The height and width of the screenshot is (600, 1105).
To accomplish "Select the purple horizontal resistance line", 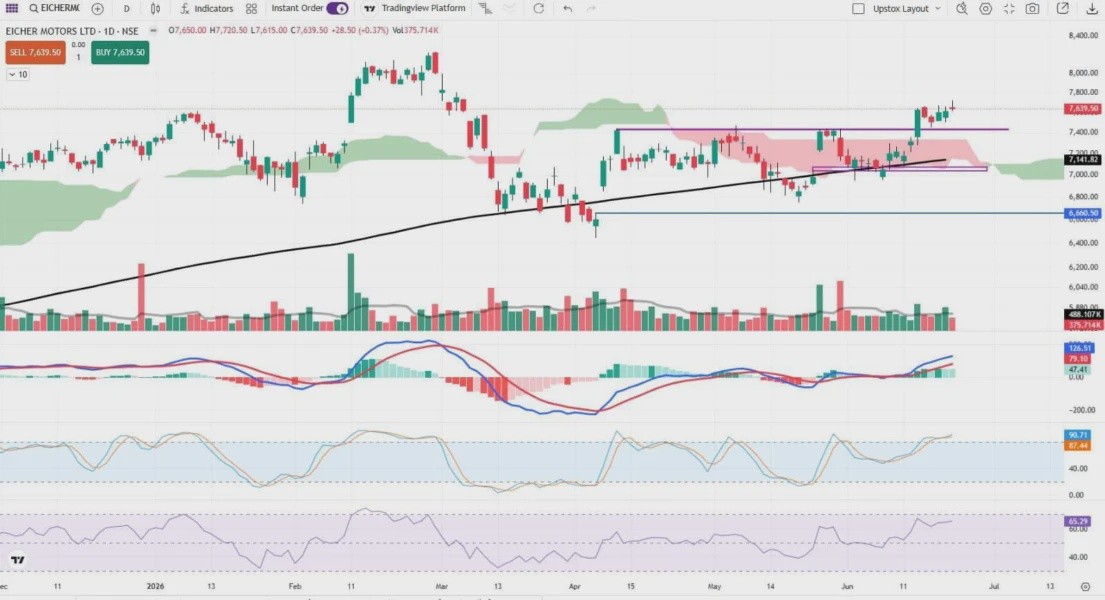I will 812,130.
